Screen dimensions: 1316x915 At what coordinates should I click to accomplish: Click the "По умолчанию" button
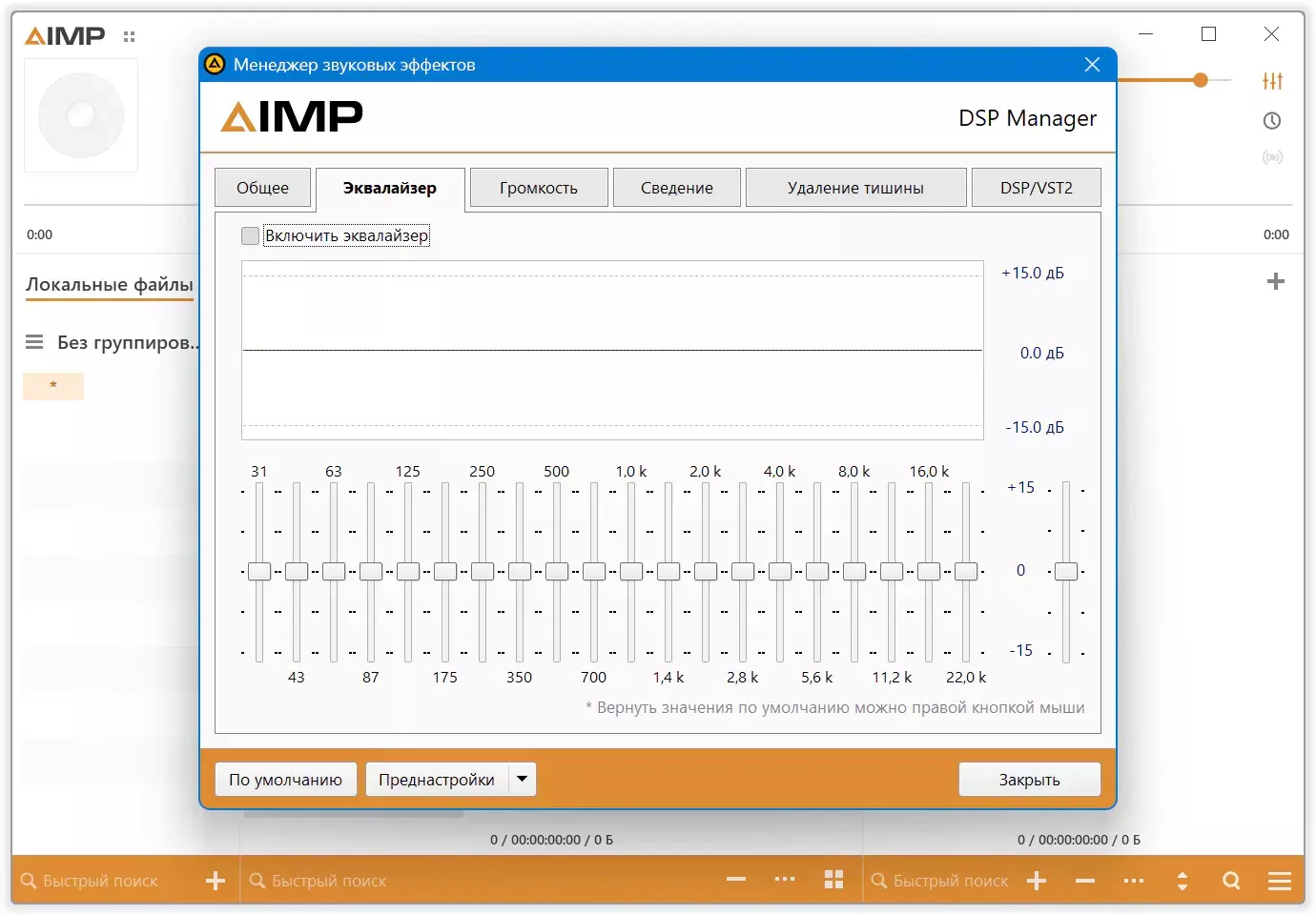click(x=285, y=779)
